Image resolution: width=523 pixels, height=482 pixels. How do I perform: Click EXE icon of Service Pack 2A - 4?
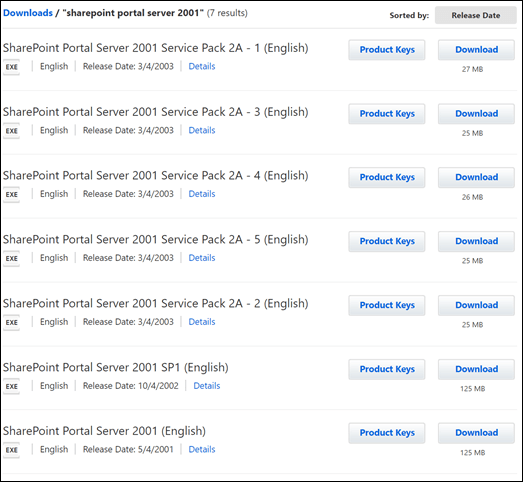(x=11, y=195)
